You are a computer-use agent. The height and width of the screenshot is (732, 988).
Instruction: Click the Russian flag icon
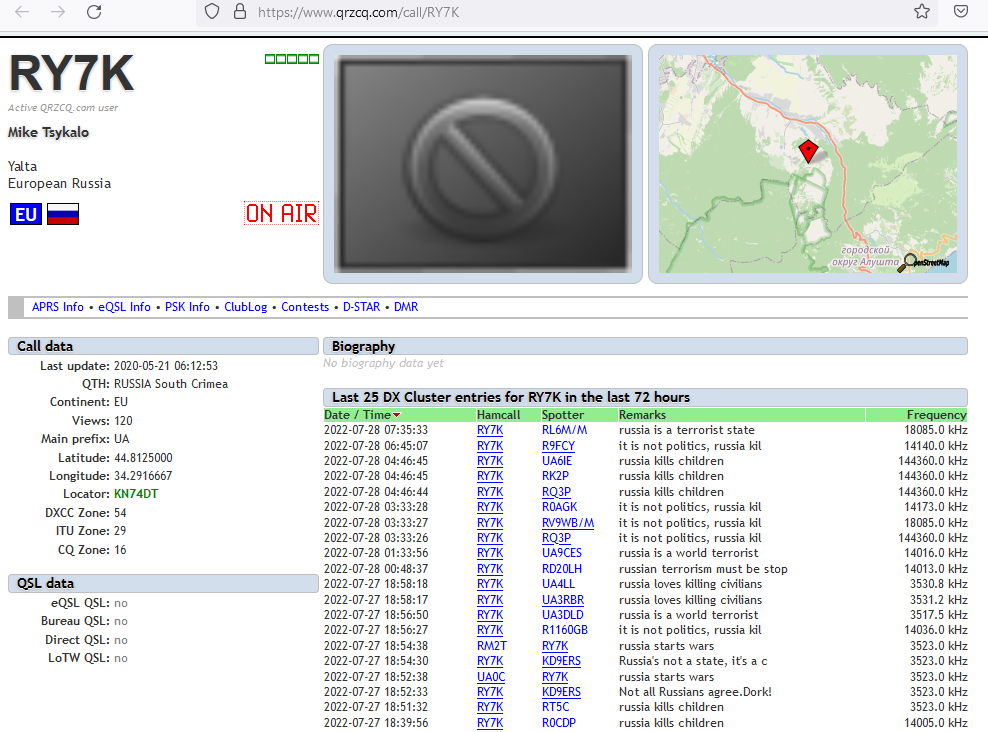pyautogui.click(x=63, y=213)
